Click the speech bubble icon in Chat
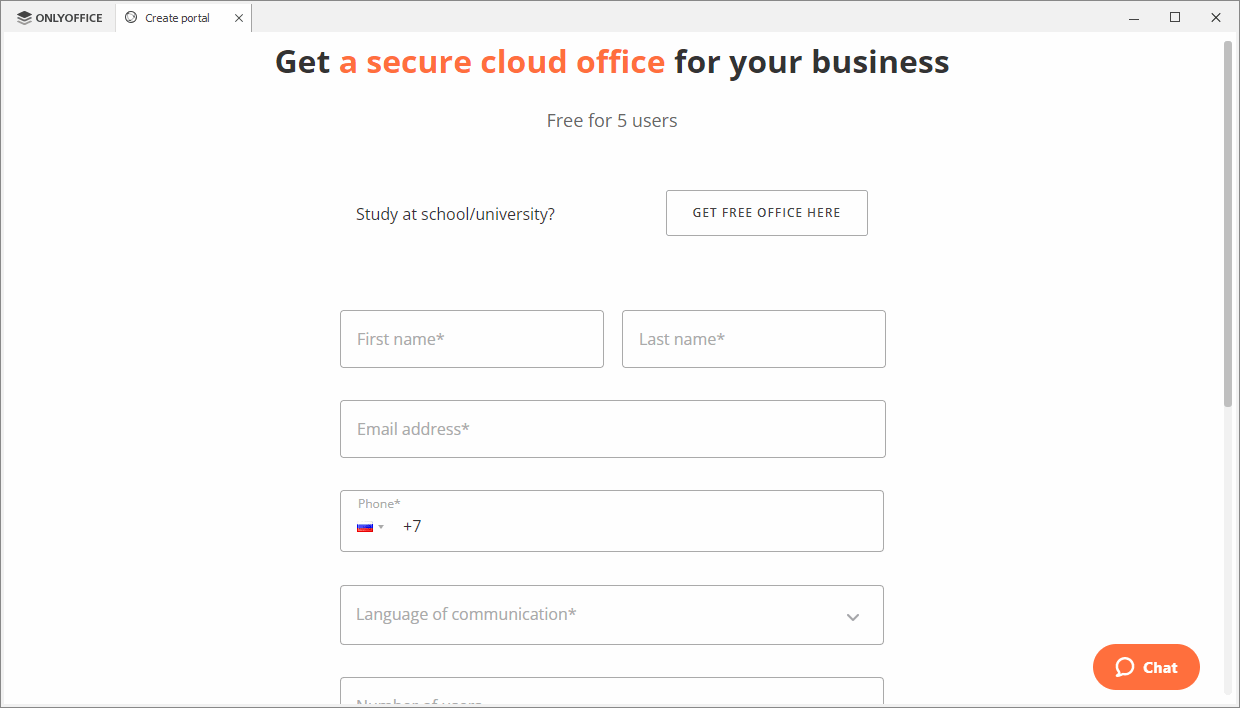Viewport: 1240px width, 708px height. (x=1125, y=667)
